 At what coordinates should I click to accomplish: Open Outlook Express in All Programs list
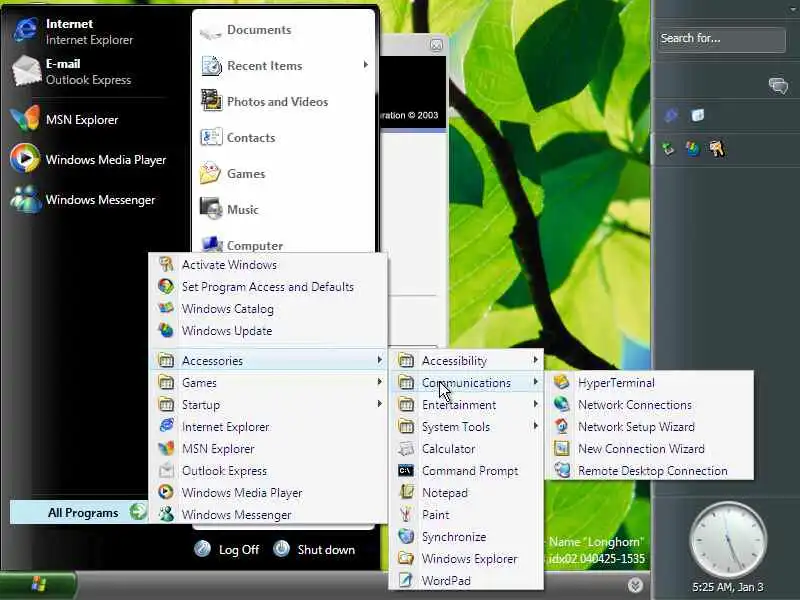click(269, 470)
